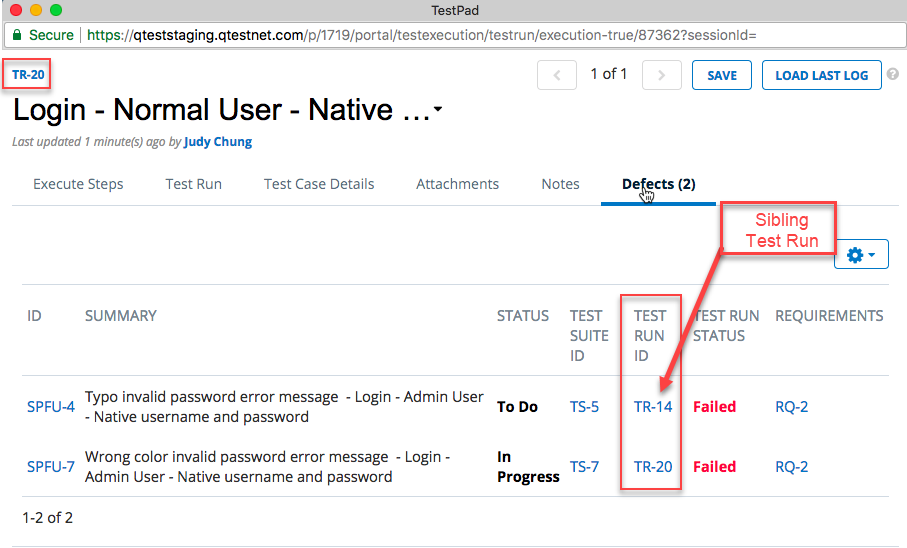Click the Secure padlock icon
907x548 pixels.
17,35
